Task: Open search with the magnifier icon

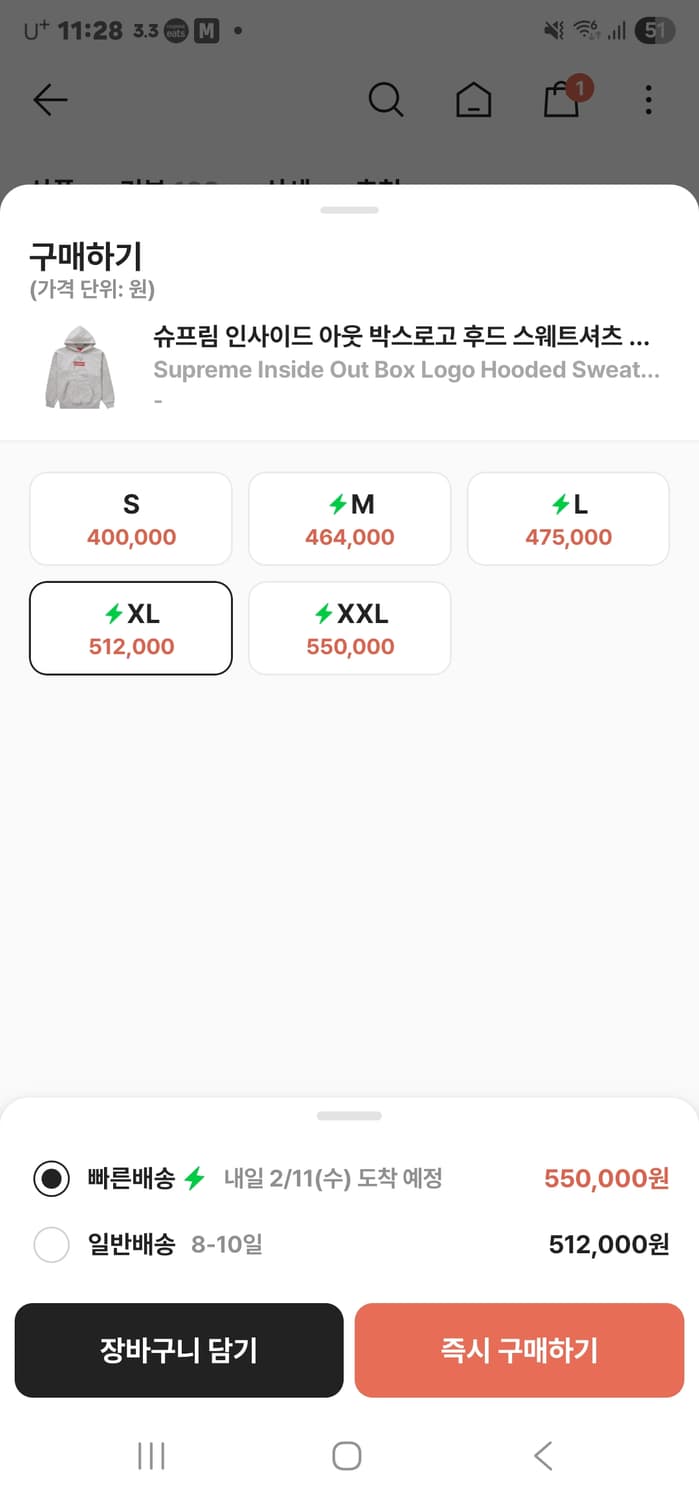Action: click(385, 100)
